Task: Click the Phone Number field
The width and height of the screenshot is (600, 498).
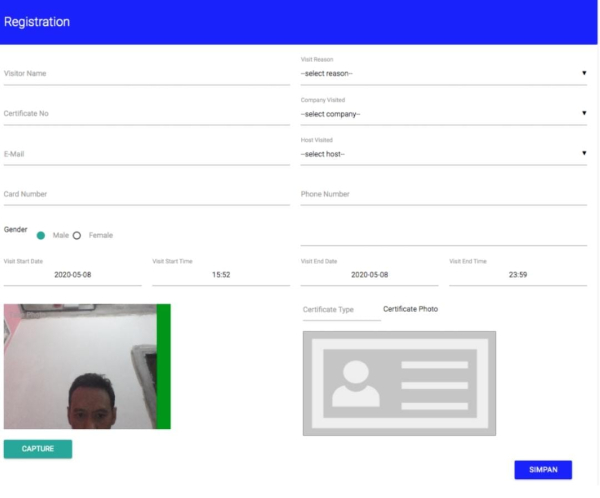Action: pos(443,194)
